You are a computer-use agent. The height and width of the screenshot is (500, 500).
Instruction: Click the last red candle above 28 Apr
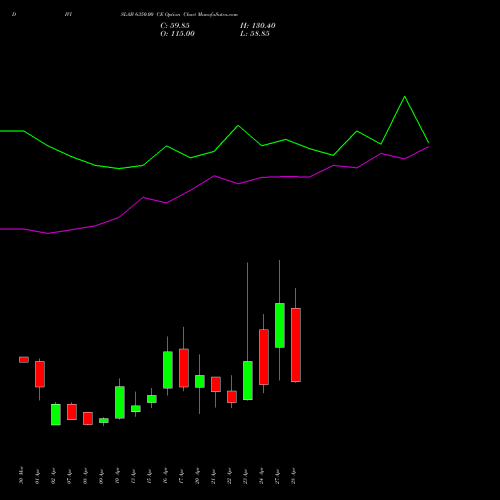click(x=296, y=345)
